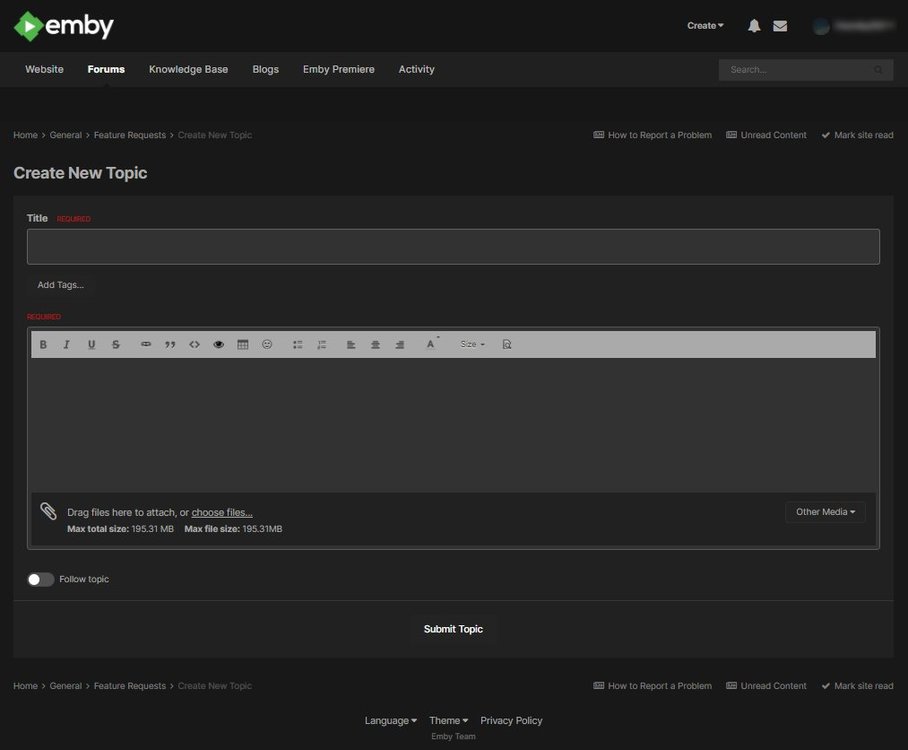Image resolution: width=908 pixels, height=750 pixels.
Task: Open the emoji picker
Action: tap(267, 345)
